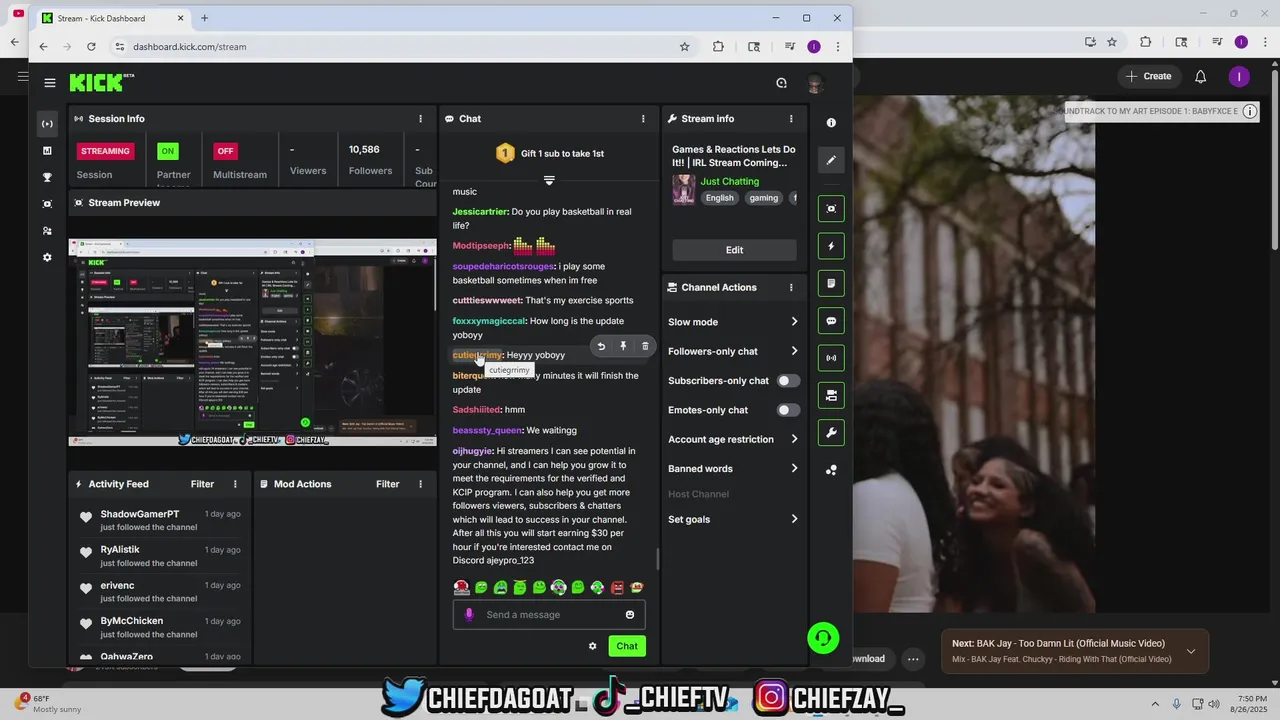Click the three-dots cluster icon in right toolbar
1280x720 pixels.
831,470
